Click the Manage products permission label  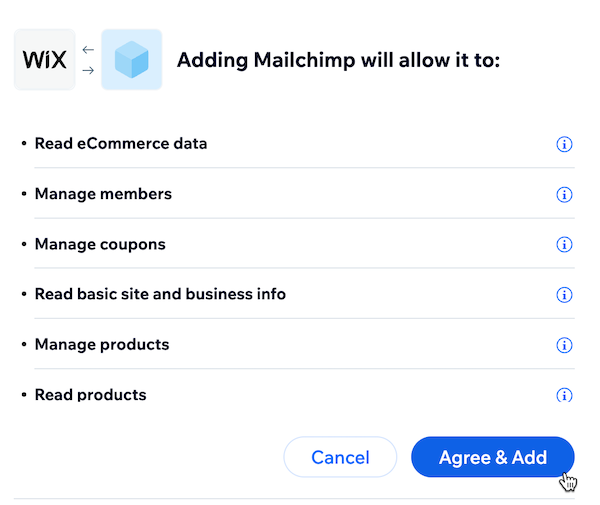(102, 344)
